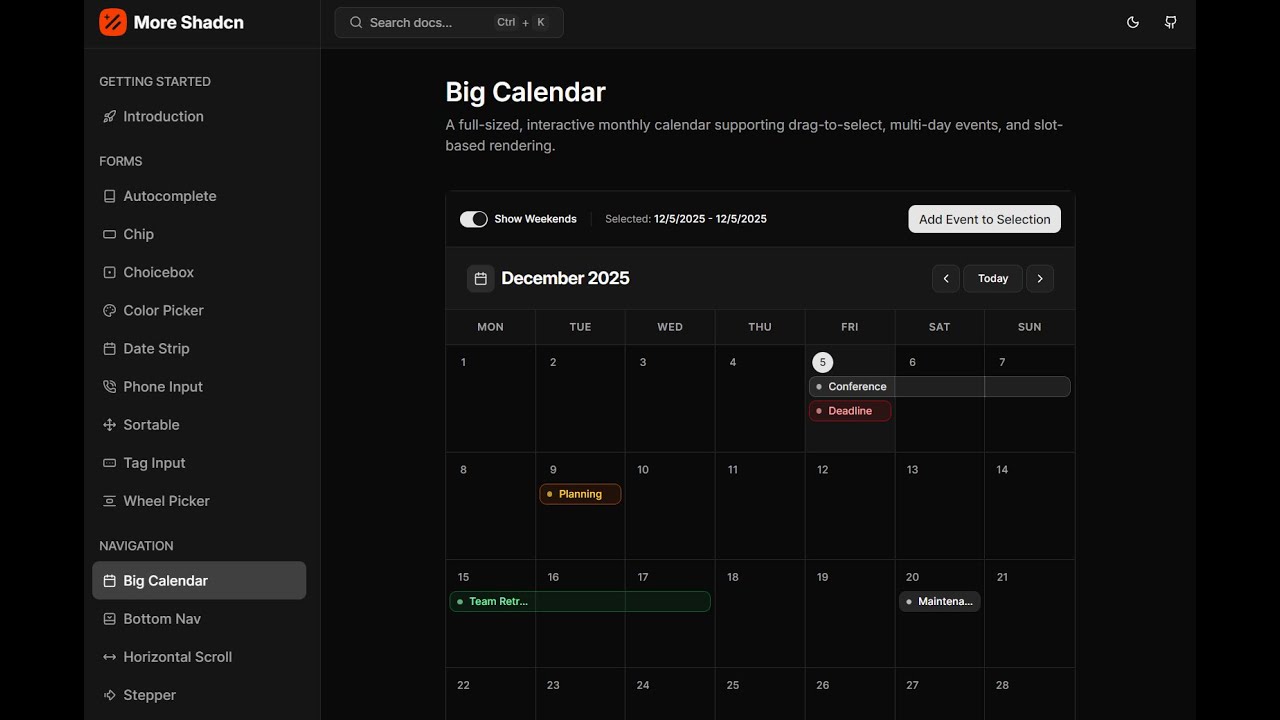Open the red Deadline event
Image resolution: width=1280 pixels, height=720 pixels.
pyautogui.click(x=850, y=411)
